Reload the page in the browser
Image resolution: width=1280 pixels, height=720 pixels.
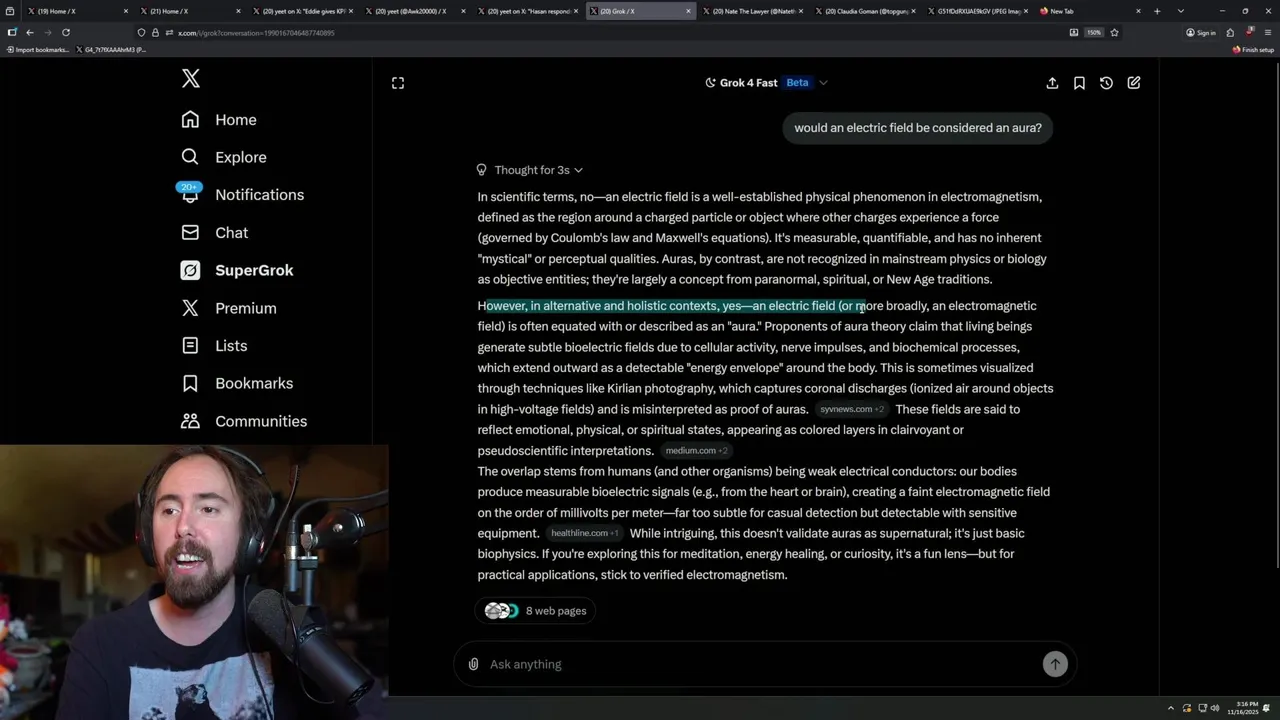point(66,32)
